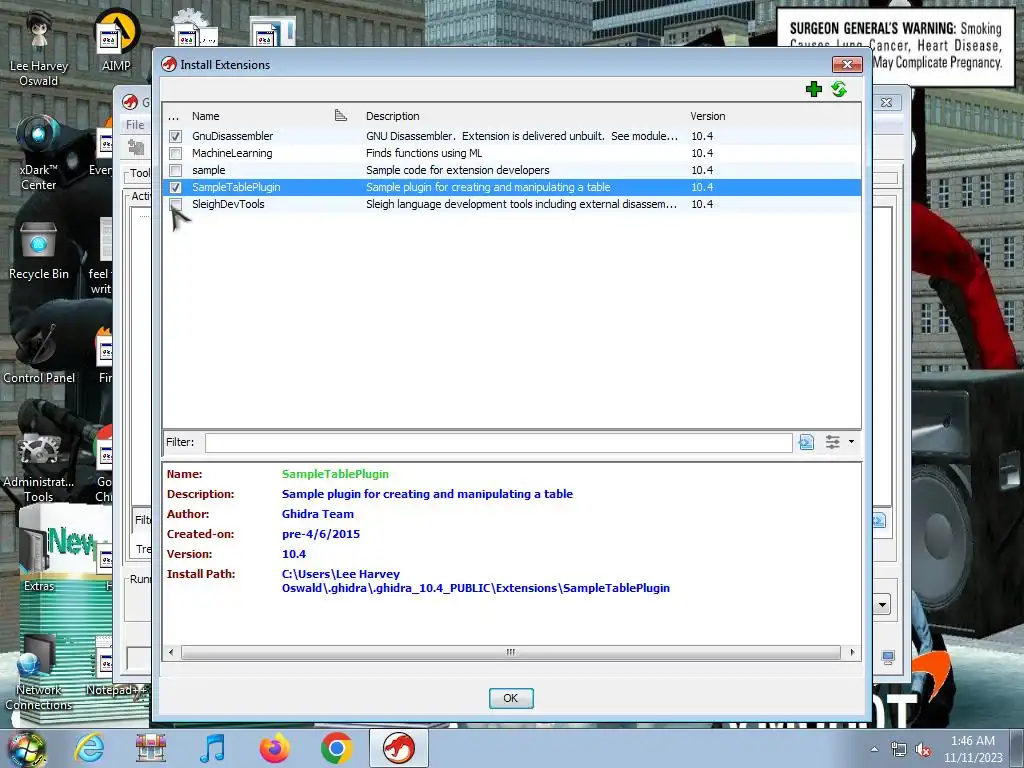Close the Install Extensions dialog

847,64
